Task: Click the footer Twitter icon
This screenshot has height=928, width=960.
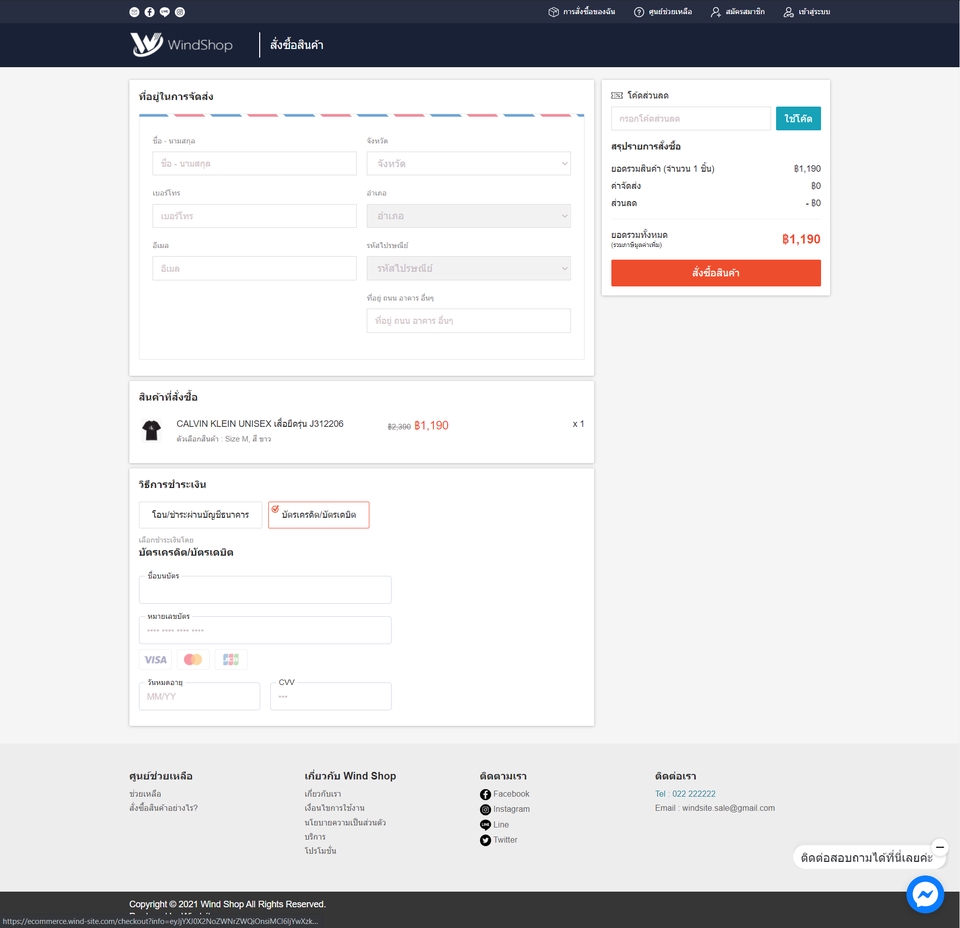Action: [x=486, y=840]
